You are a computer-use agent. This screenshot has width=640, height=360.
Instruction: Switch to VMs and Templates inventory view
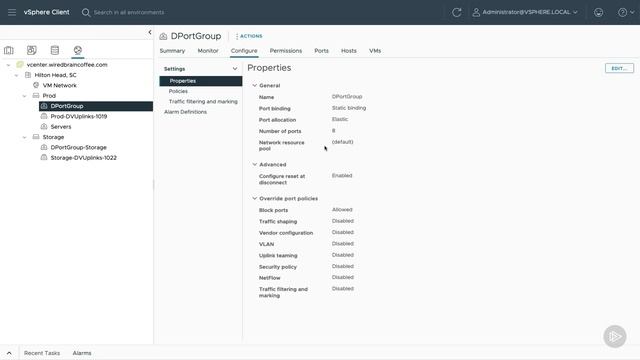31,50
